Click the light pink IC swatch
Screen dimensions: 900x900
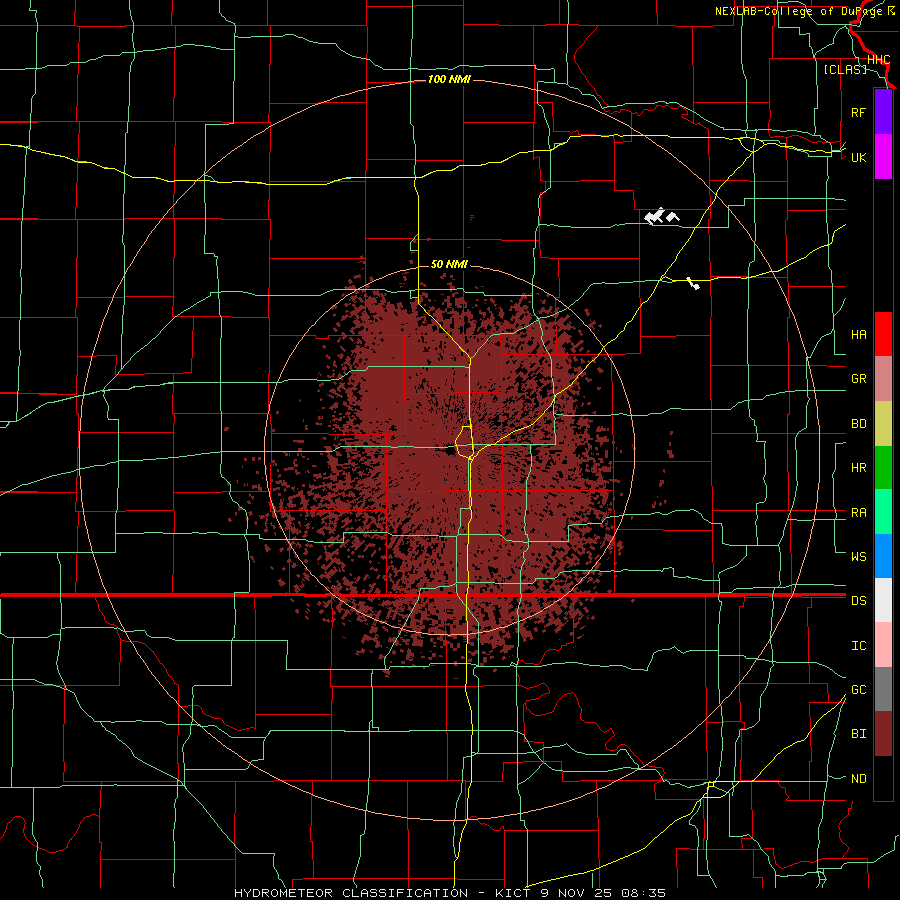tap(883, 645)
